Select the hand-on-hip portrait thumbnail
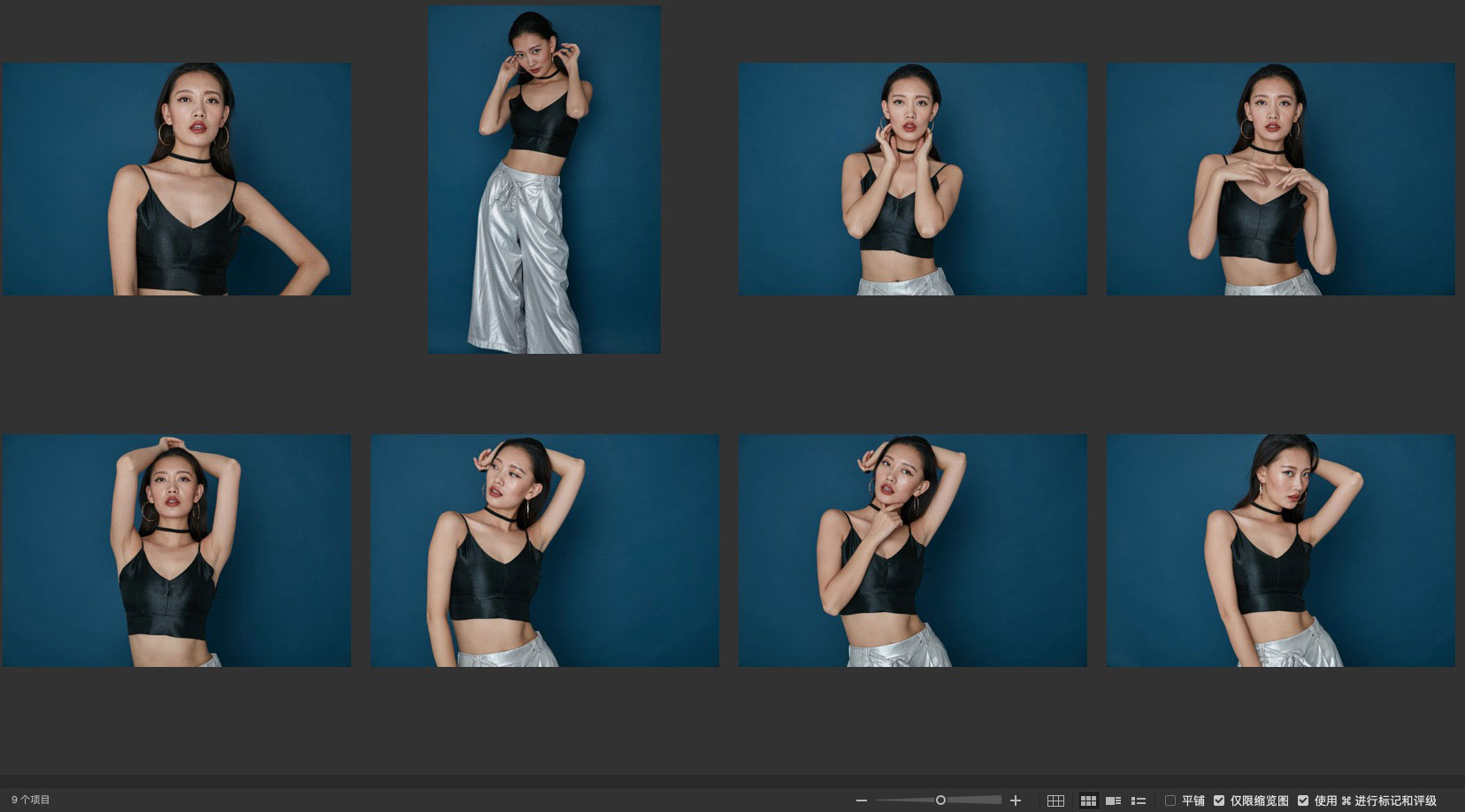Image resolution: width=1465 pixels, height=812 pixels. pyautogui.click(x=177, y=179)
